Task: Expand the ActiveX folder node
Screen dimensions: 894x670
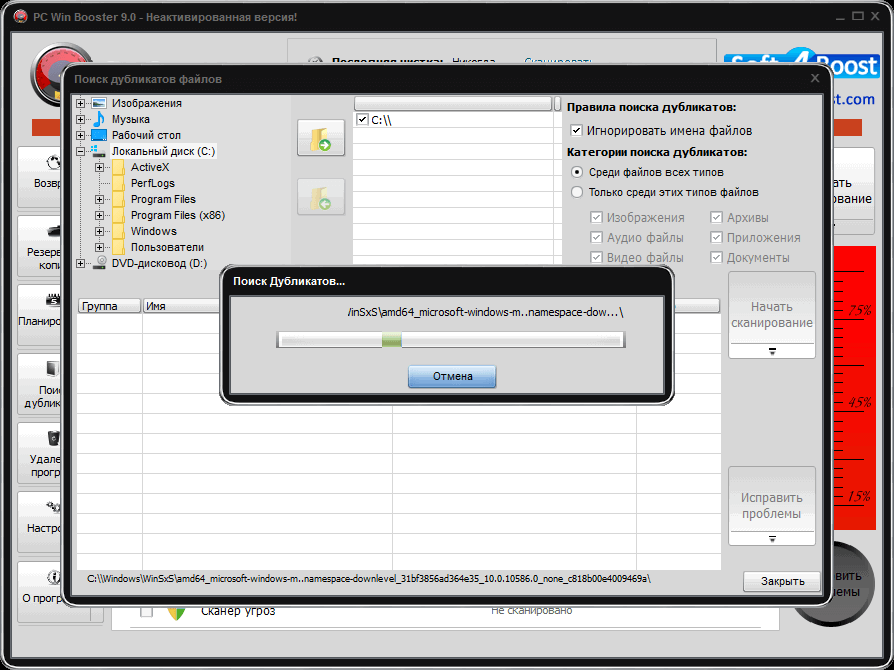Action: click(100, 167)
